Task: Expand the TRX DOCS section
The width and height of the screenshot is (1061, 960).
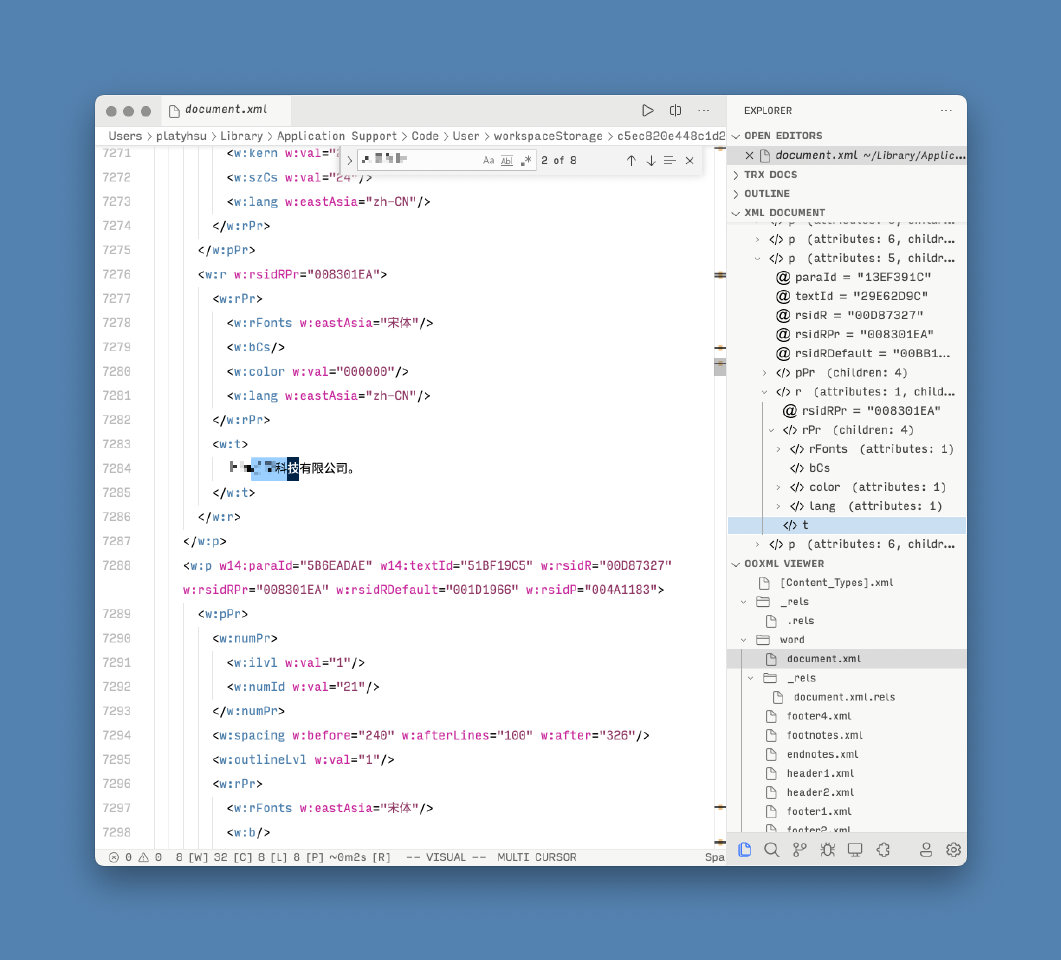Action: click(770, 174)
